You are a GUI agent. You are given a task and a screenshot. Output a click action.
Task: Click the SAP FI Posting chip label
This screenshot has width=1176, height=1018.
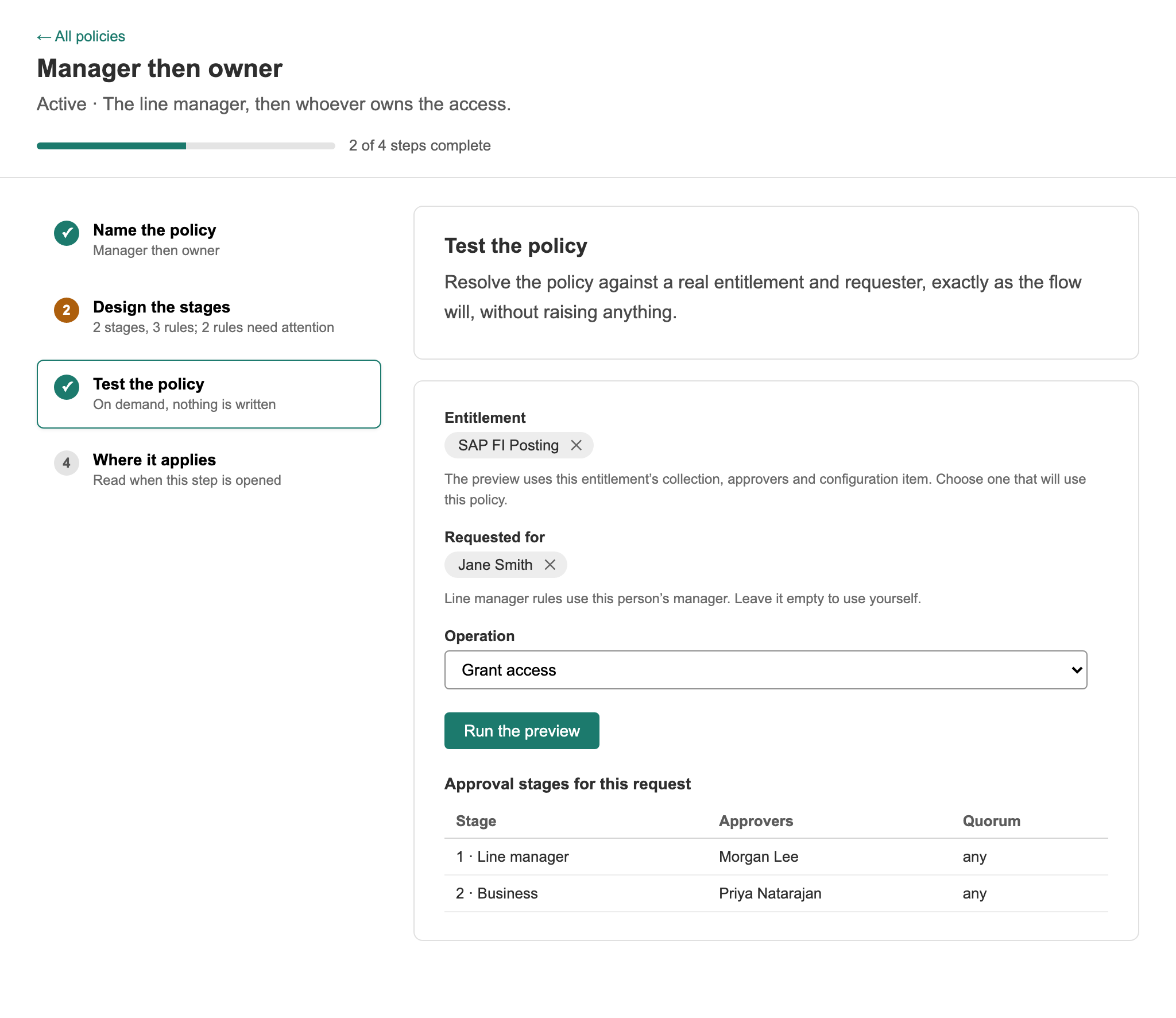click(x=508, y=445)
